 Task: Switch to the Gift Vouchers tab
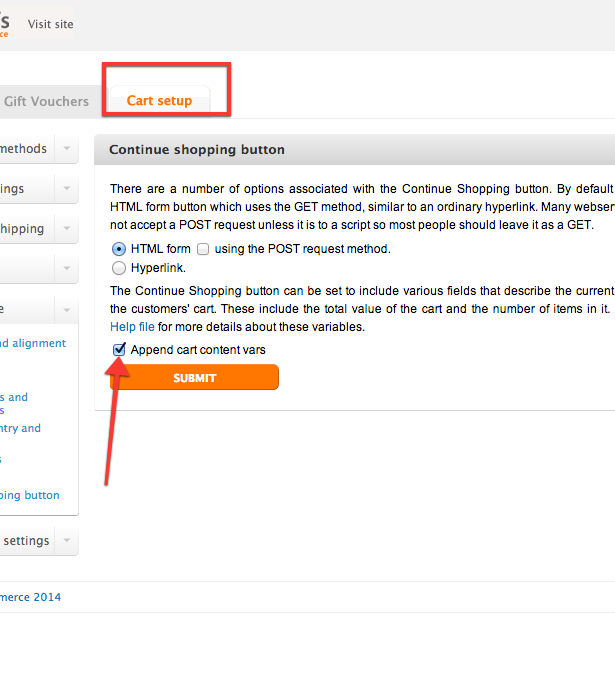point(46,101)
